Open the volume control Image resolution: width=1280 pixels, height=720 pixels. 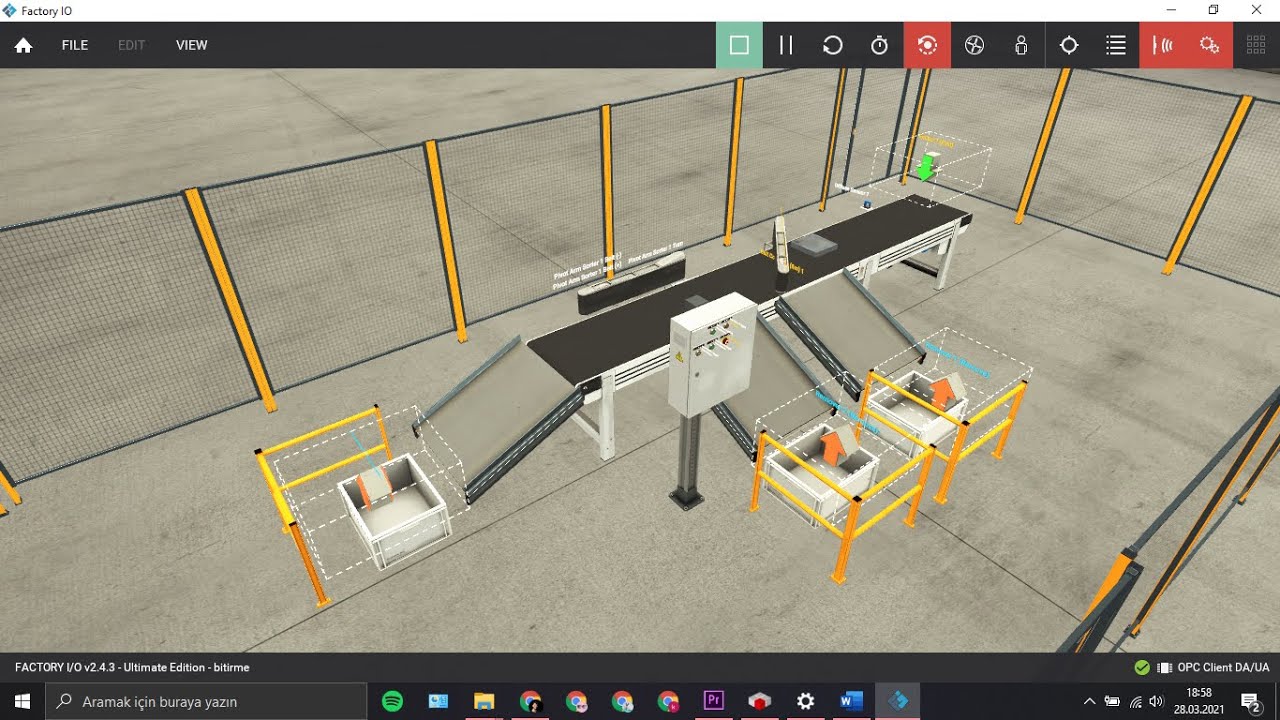click(1157, 701)
